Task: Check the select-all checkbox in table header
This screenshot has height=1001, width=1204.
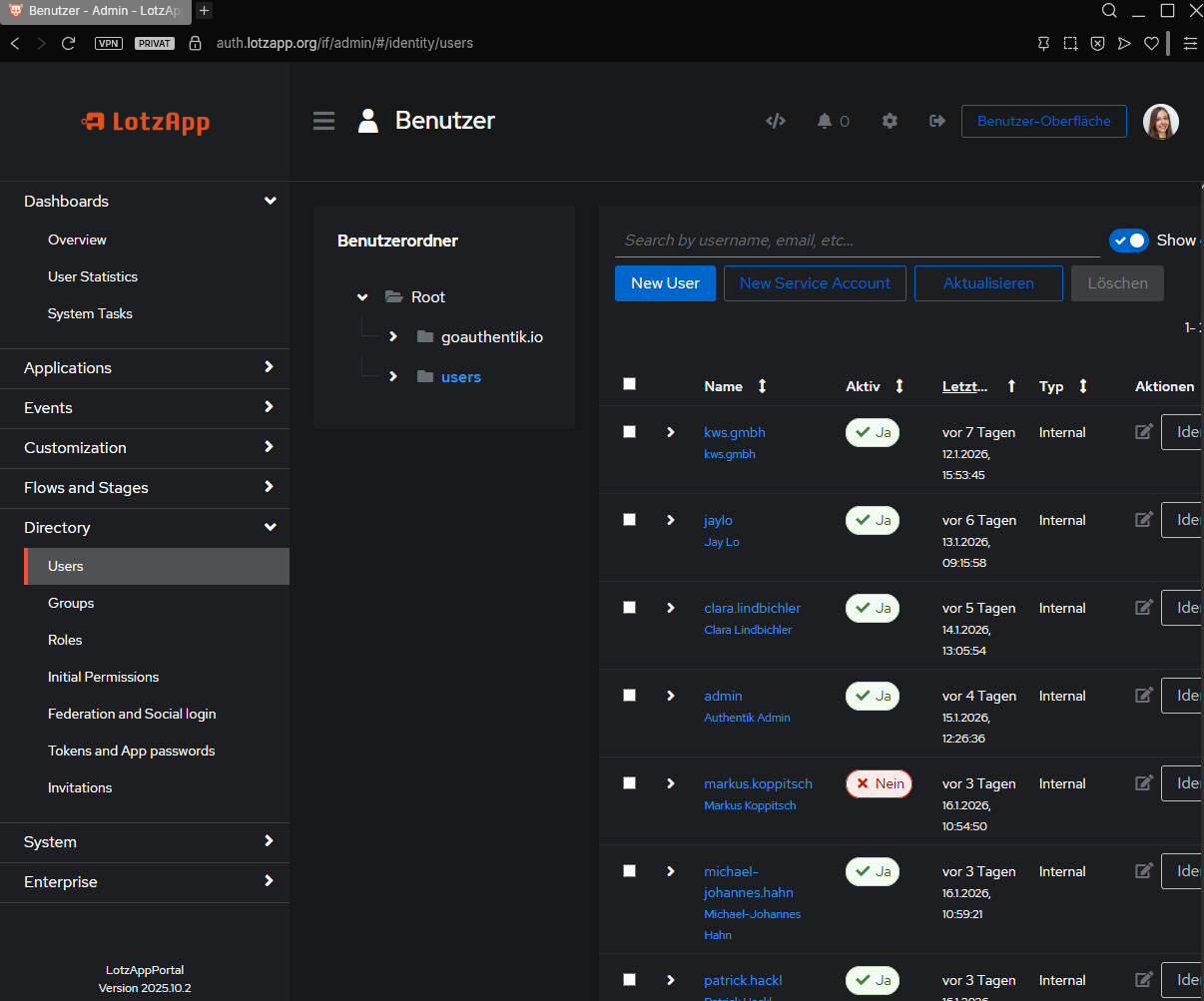Action: point(629,384)
